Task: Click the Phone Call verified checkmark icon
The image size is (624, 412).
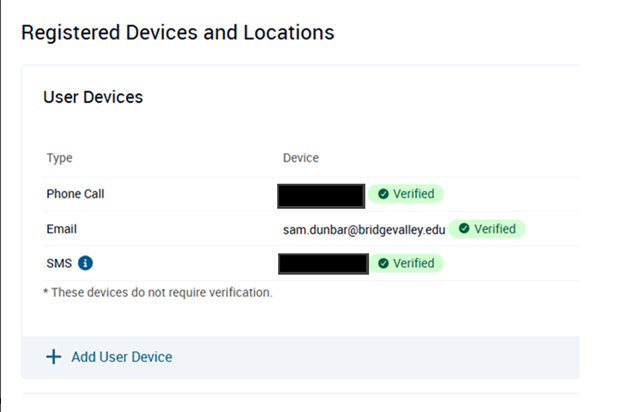Action: pos(383,194)
